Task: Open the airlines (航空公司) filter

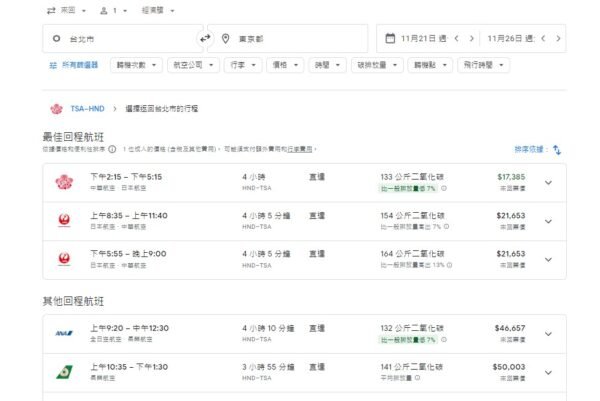Action: (x=193, y=65)
